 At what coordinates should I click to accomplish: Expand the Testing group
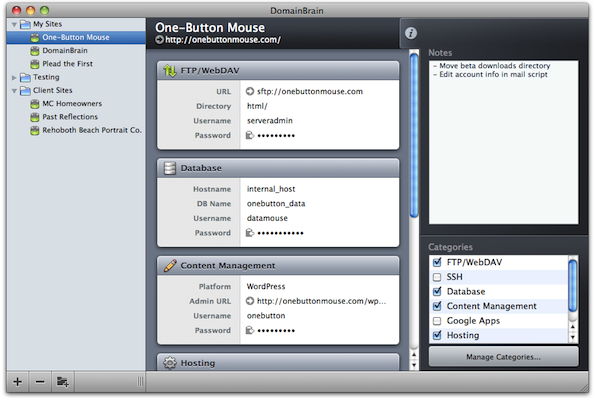14,77
